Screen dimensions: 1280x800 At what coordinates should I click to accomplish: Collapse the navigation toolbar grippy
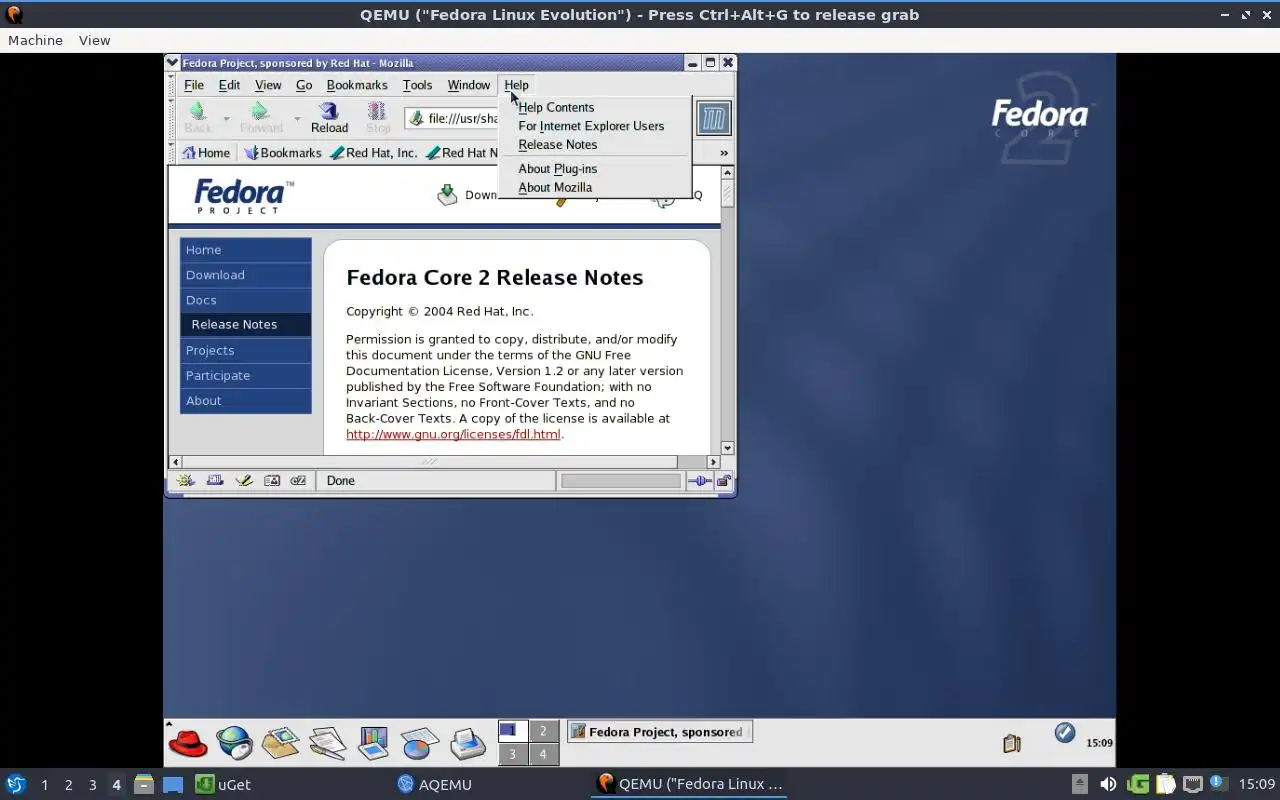click(x=171, y=118)
